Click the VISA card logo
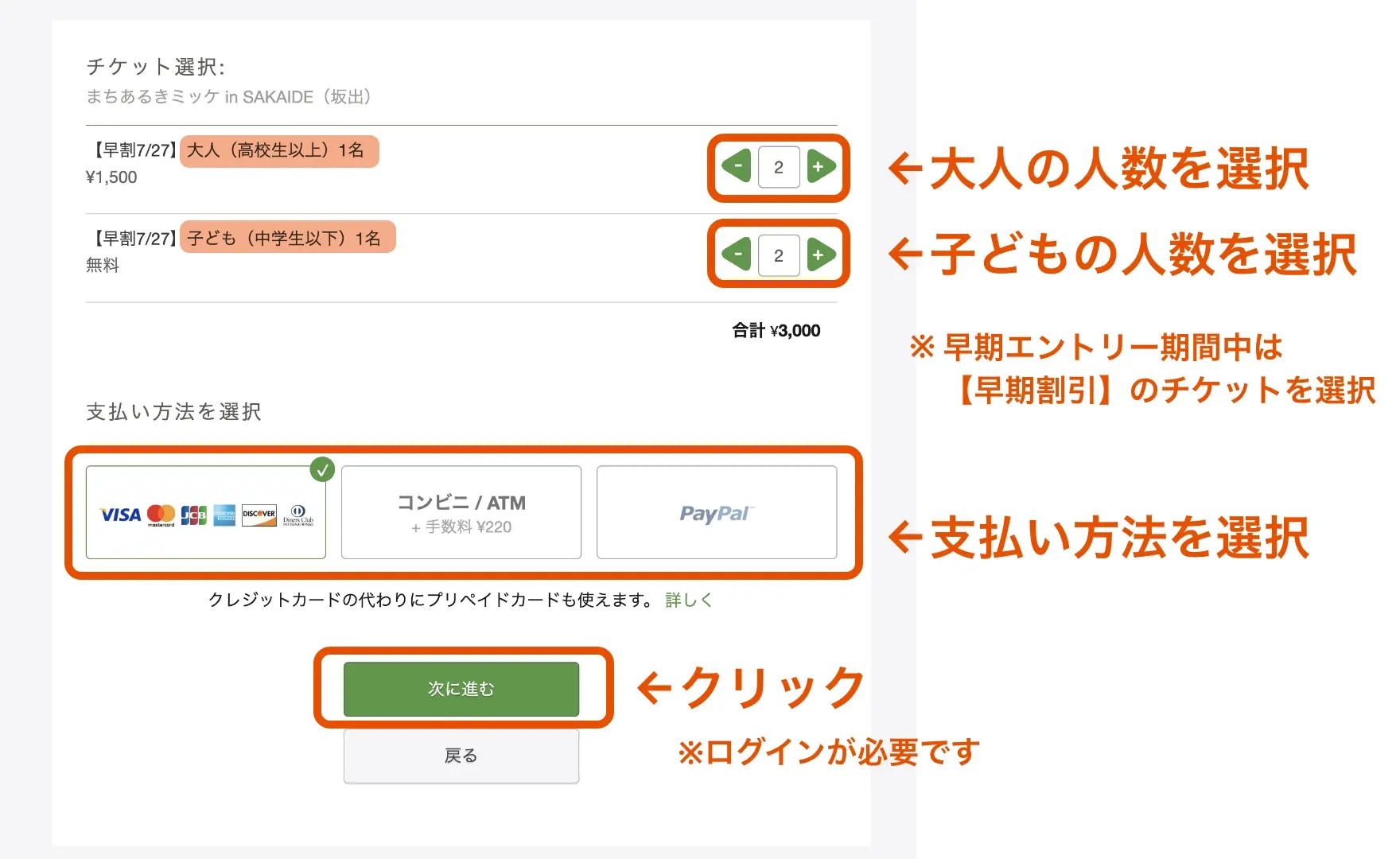Screen dimensions: 1400x859 click(120, 515)
